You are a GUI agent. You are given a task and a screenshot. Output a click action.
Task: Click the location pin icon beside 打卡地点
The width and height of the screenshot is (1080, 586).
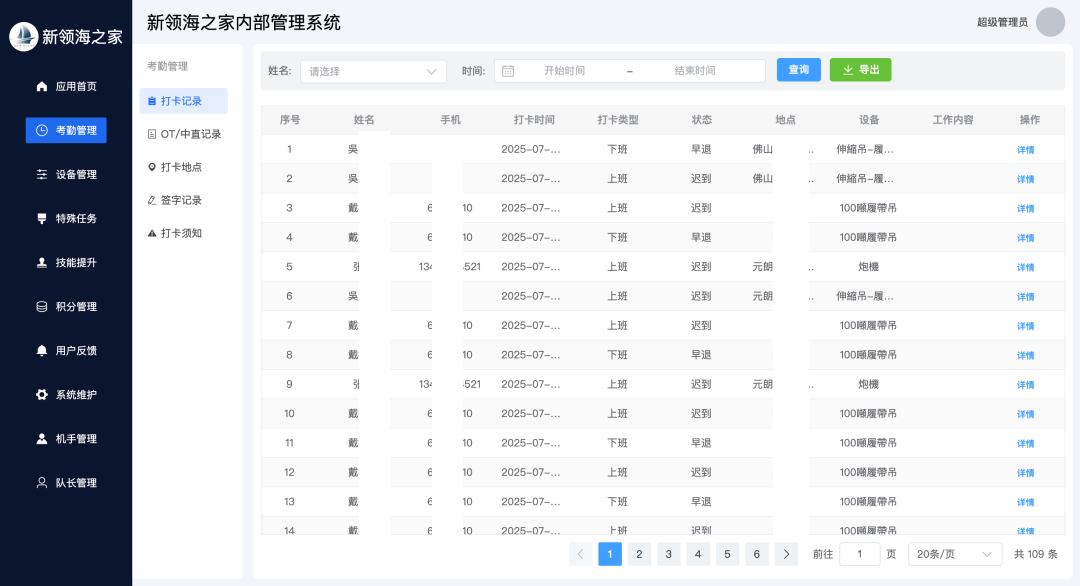[x=152, y=167]
